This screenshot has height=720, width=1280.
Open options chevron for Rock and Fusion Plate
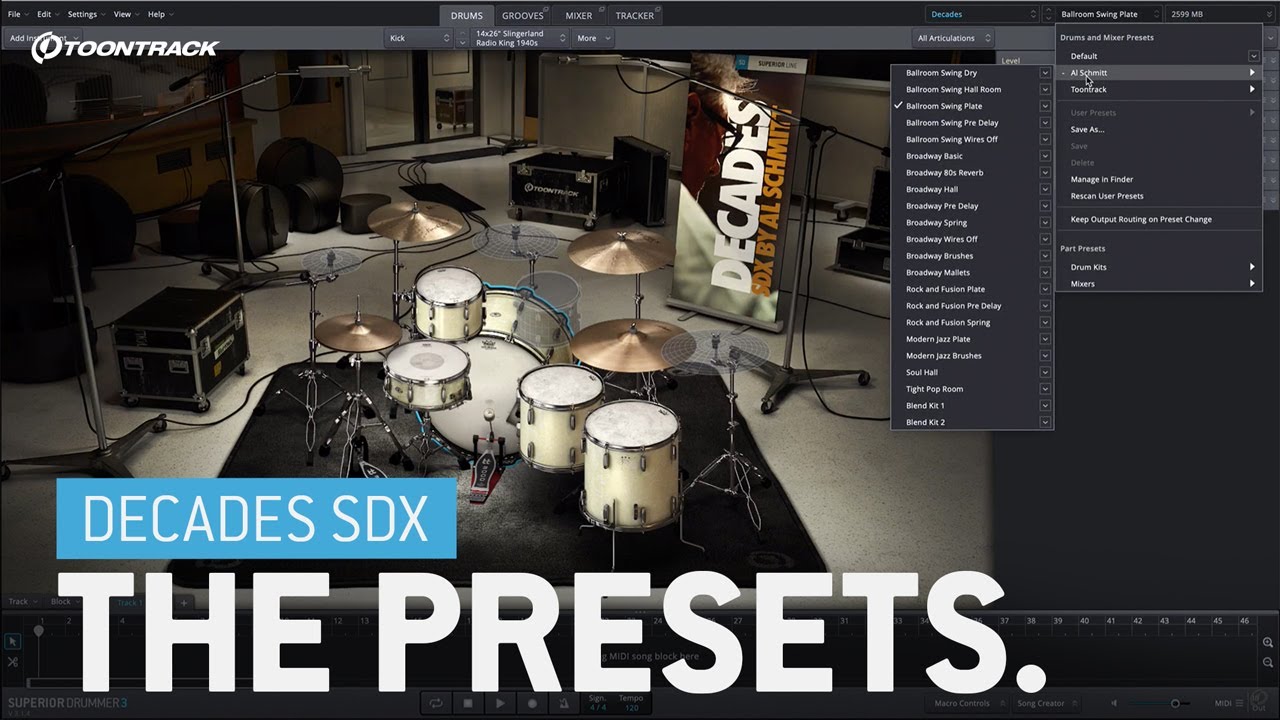pyautogui.click(x=1045, y=289)
